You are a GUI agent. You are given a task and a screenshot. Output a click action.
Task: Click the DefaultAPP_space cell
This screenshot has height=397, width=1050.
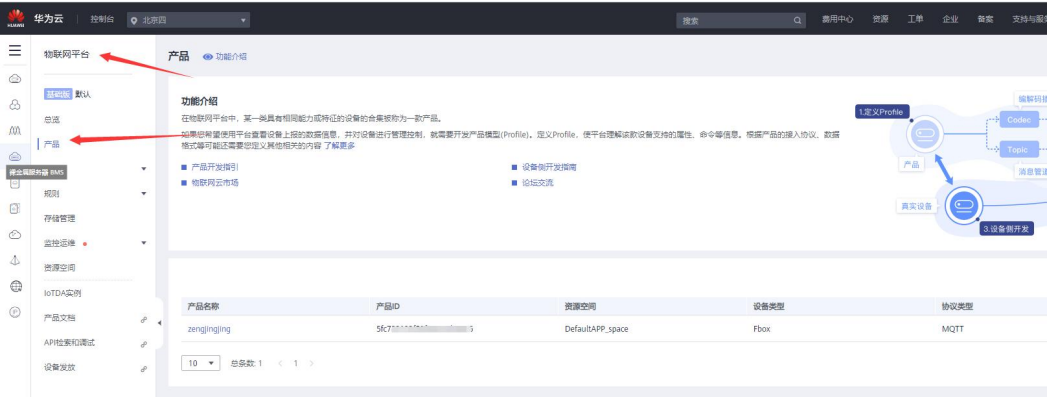point(597,329)
